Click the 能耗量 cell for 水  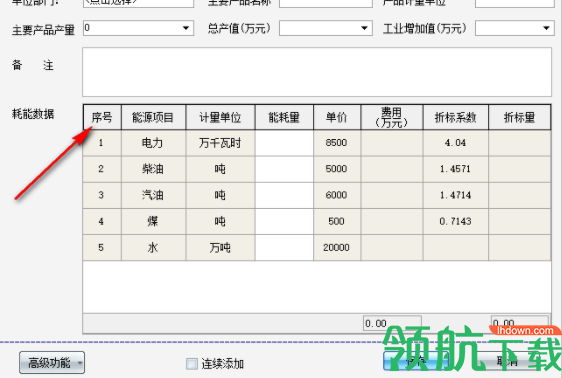click(284, 248)
